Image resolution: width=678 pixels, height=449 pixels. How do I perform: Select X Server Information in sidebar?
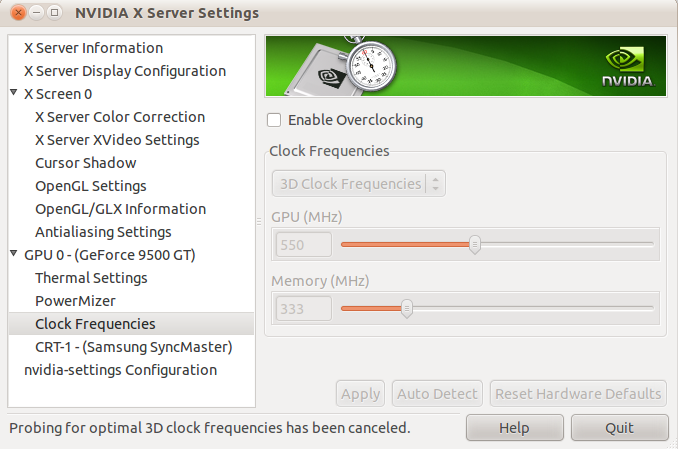93,48
